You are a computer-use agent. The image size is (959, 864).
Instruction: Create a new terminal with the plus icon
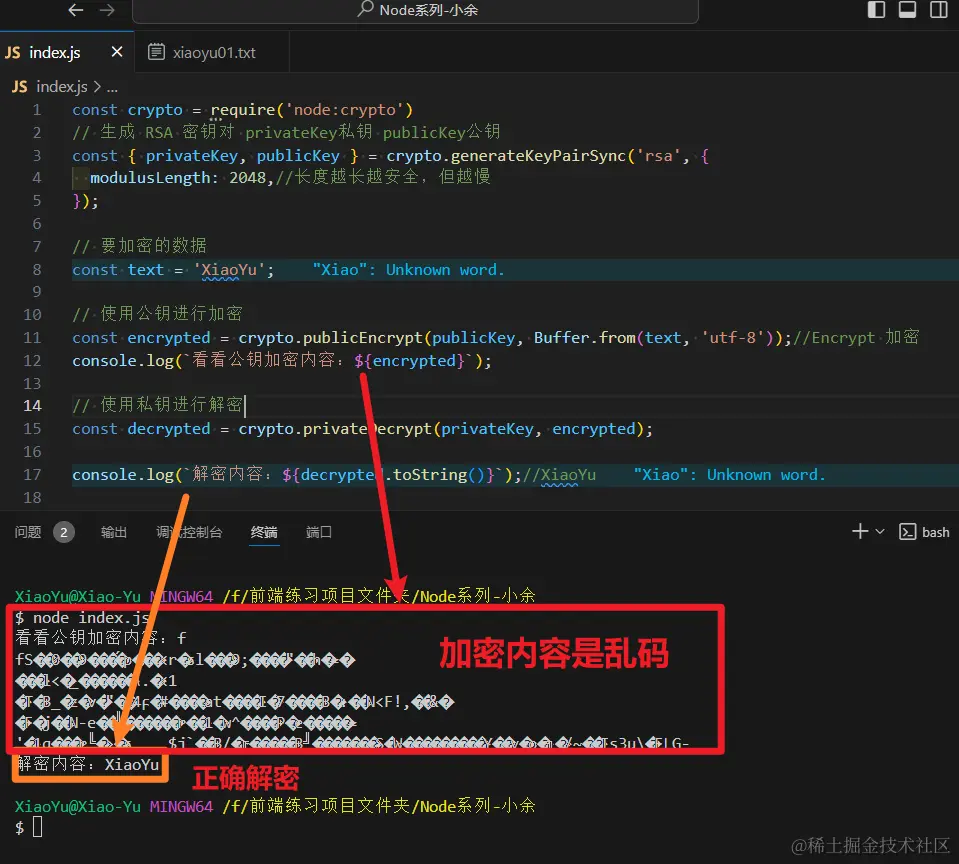coord(860,531)
